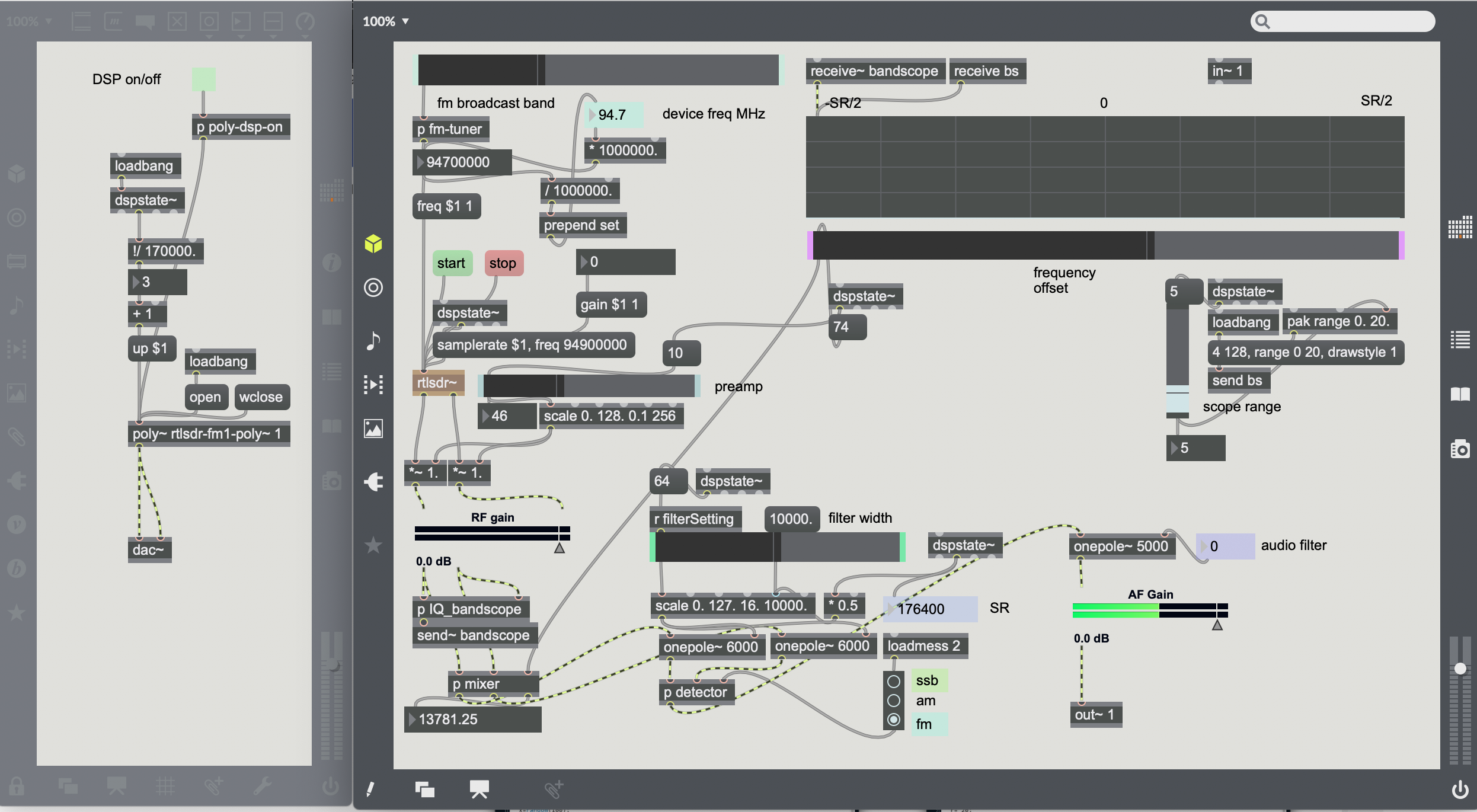This screenshot has height=812, width=1477.
Task: Click the lock icon in background patcher window
Action: coord(17,787)
